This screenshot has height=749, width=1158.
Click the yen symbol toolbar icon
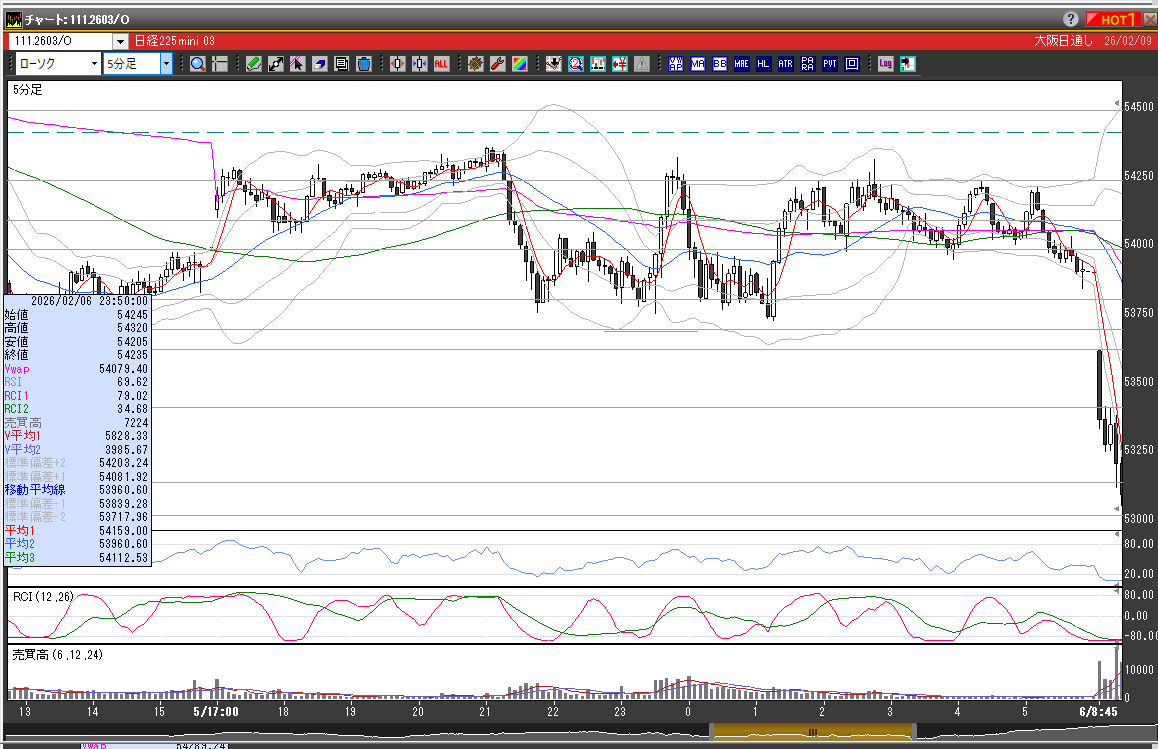[619, 64]
